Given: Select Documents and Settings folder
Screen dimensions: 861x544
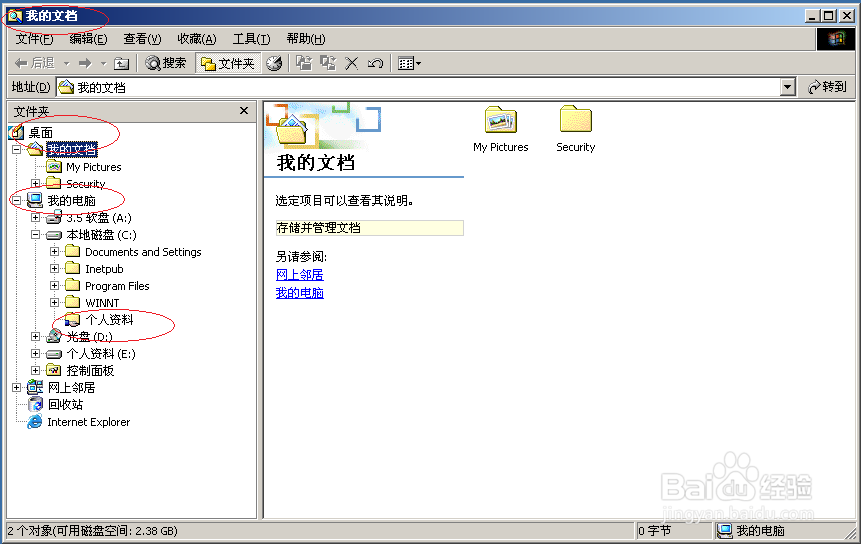Looking at the screenshot, I should click(x=143, y=252).
